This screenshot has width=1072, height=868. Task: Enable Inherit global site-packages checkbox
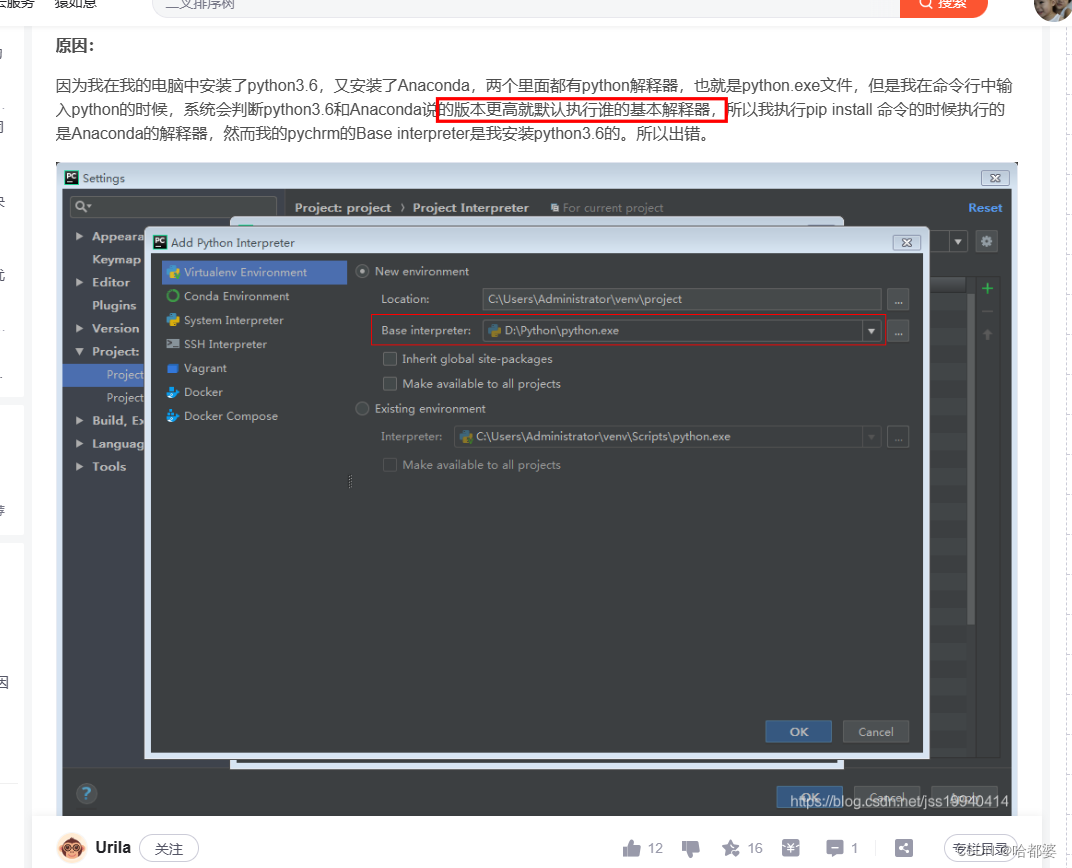(390, 359)
